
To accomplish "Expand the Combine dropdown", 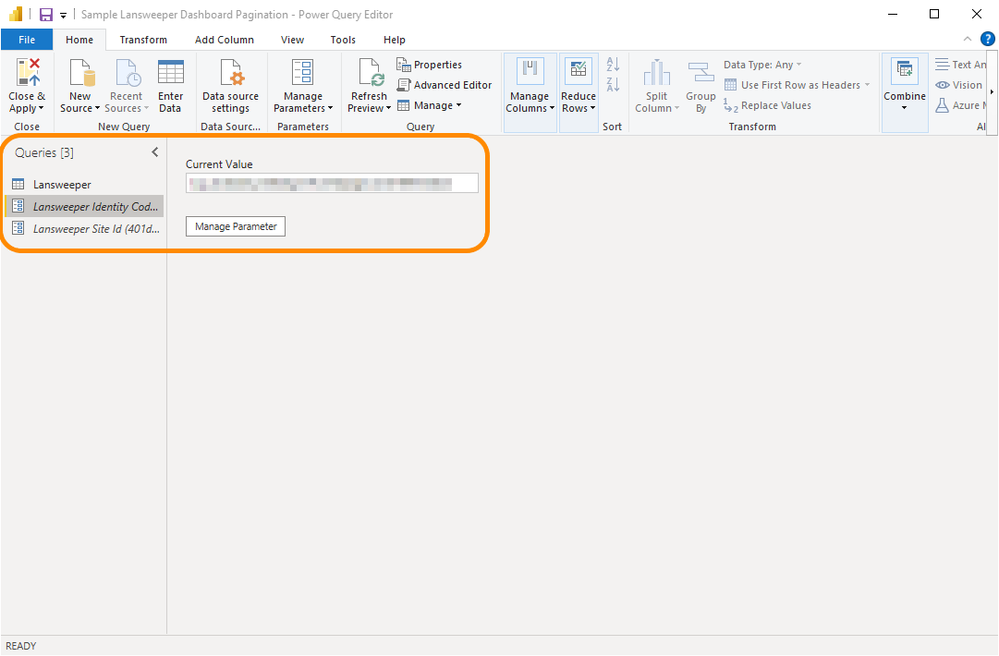I will pyautogui.click(x=904, y=108).
